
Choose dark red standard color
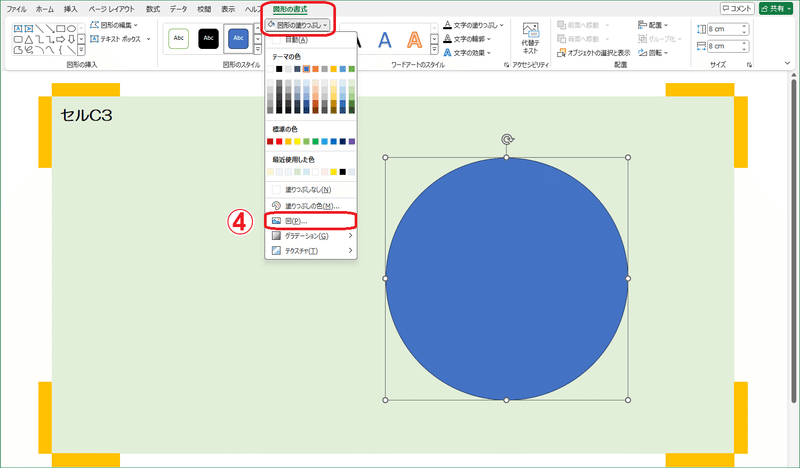[270, 141]
